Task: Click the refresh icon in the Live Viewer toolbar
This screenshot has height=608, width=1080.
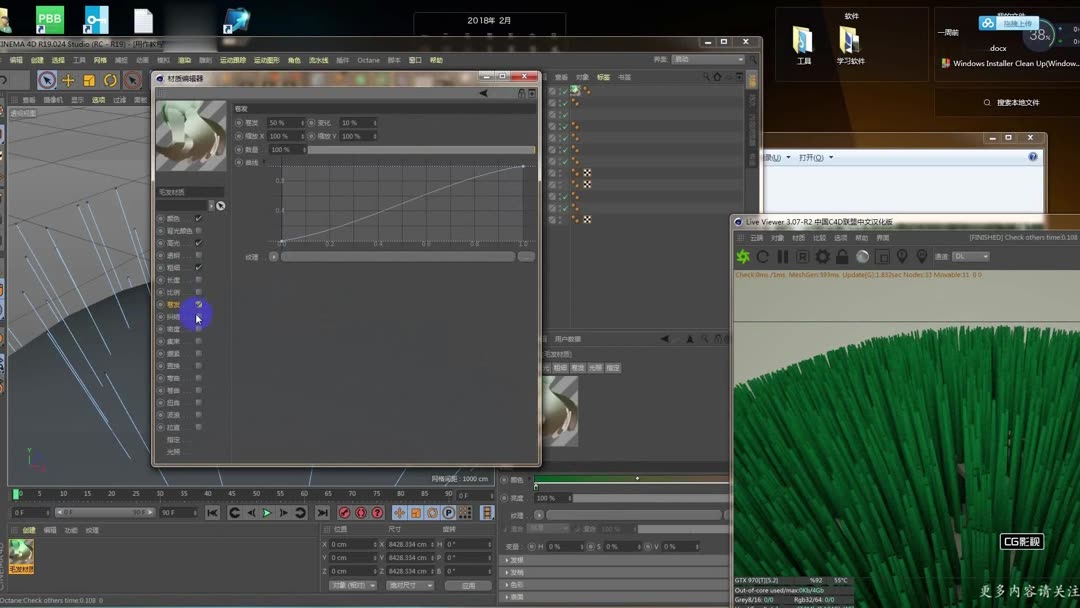Action: (762, 257)
